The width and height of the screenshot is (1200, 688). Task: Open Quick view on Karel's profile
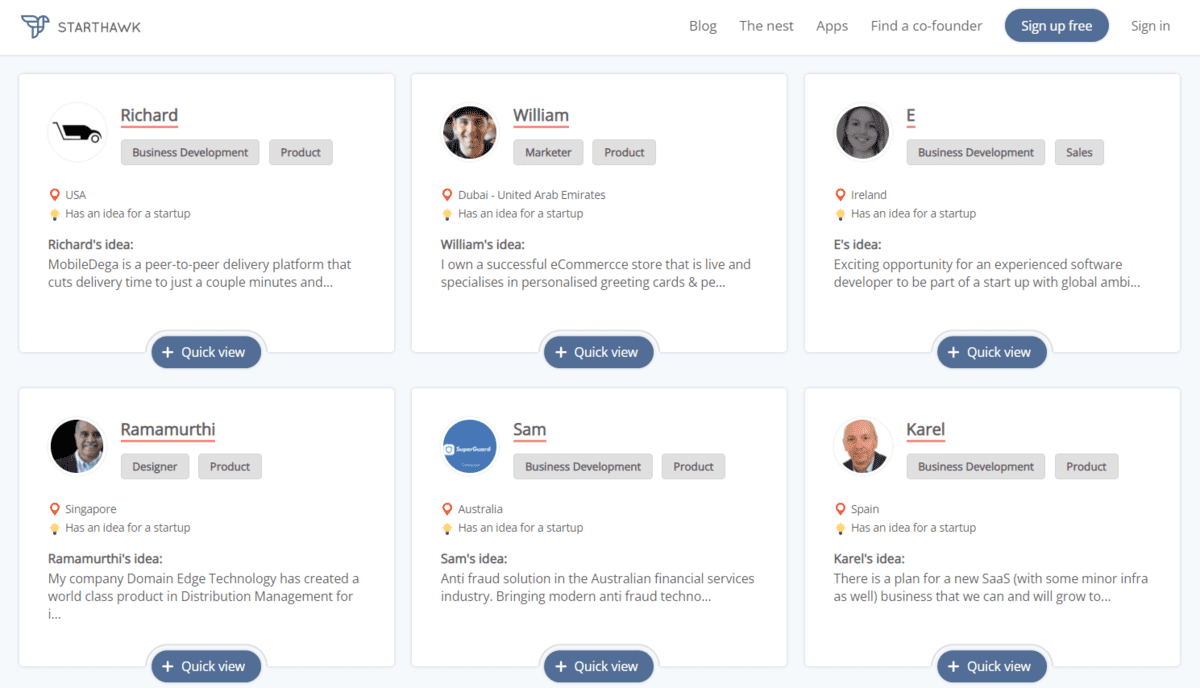point(991,665)
